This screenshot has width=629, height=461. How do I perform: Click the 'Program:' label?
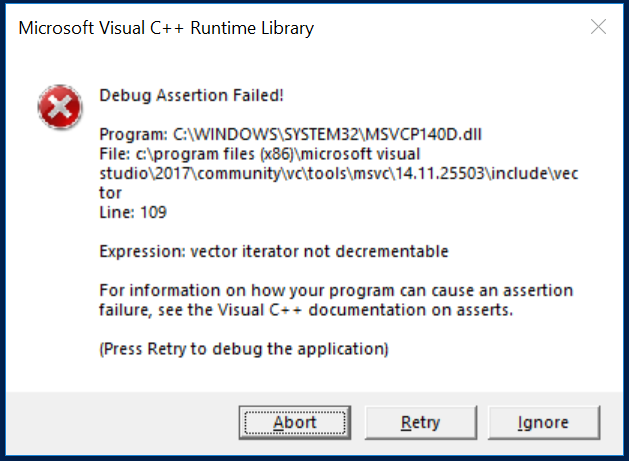134,135
